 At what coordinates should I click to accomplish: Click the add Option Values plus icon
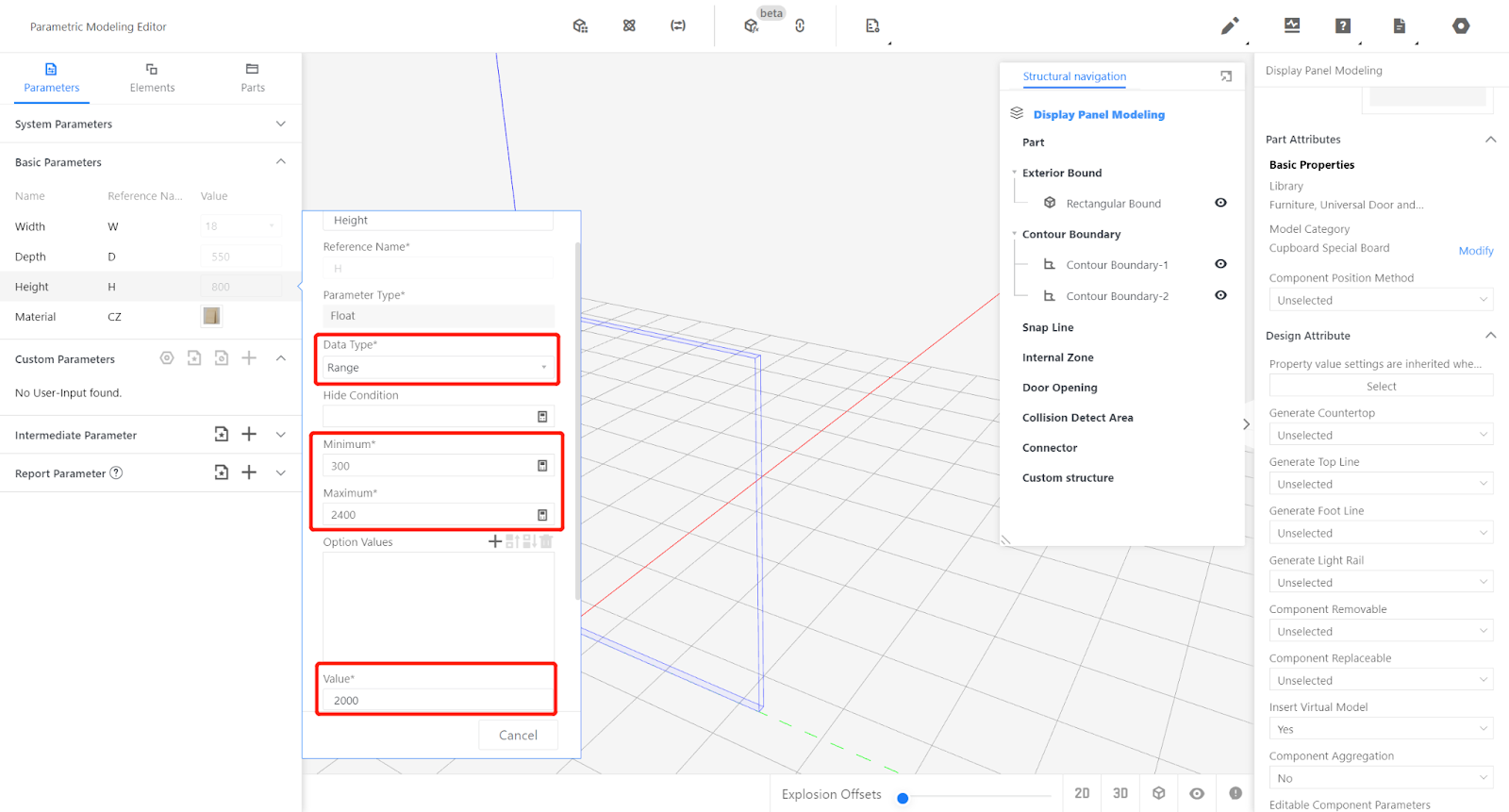[x=494, y=541]
